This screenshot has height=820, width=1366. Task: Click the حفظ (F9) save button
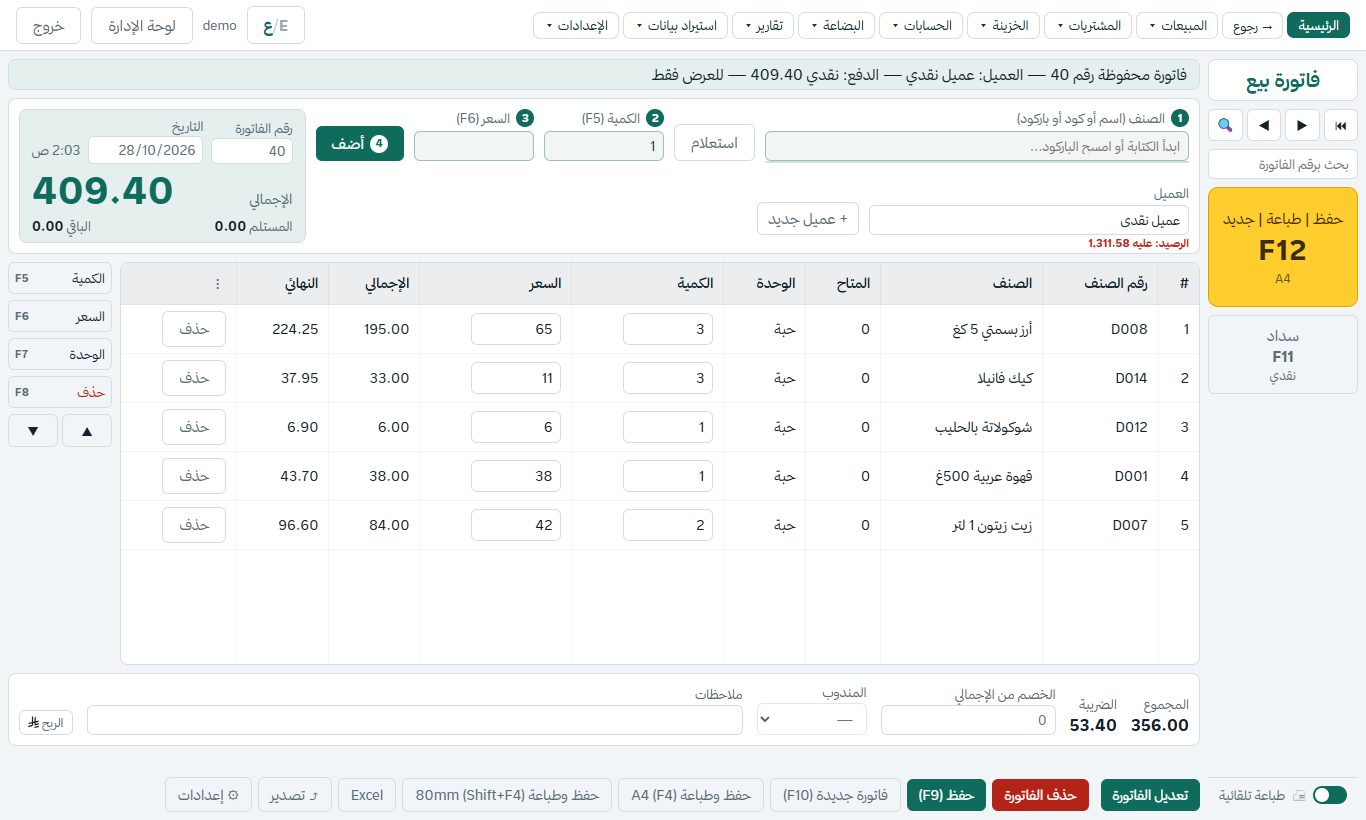pos(946,795)
